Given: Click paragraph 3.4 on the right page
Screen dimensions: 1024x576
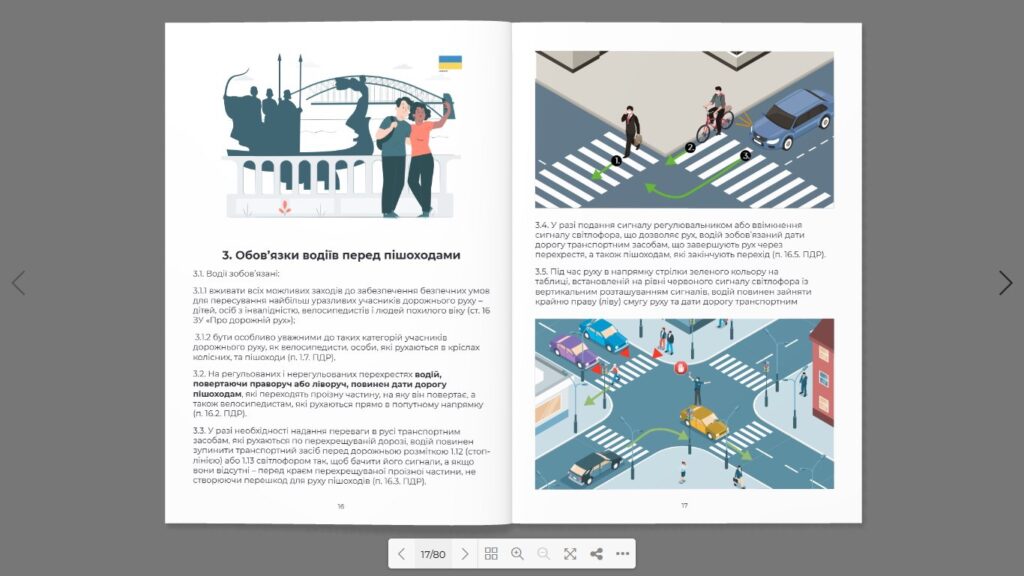Looking at the screenshot, I should point(682,240).
